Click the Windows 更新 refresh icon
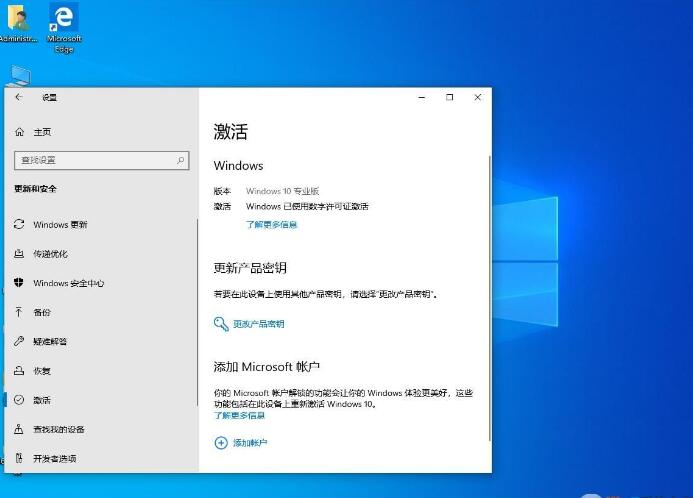693x498 pixels. [x=19, y=224]
